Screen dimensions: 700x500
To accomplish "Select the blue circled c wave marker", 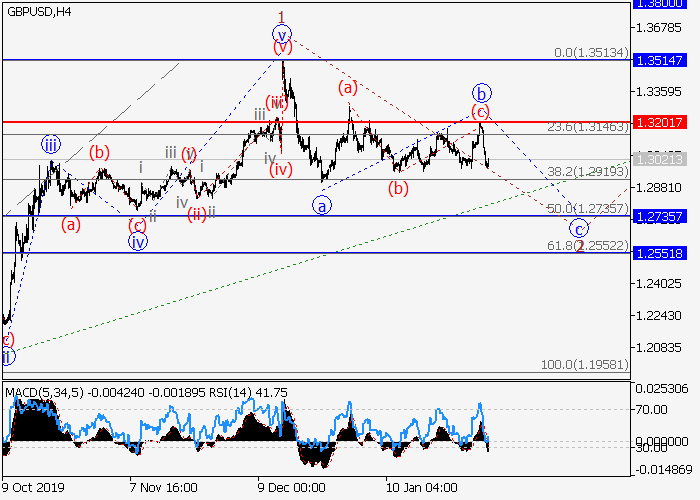I will [x=578, y=227].
